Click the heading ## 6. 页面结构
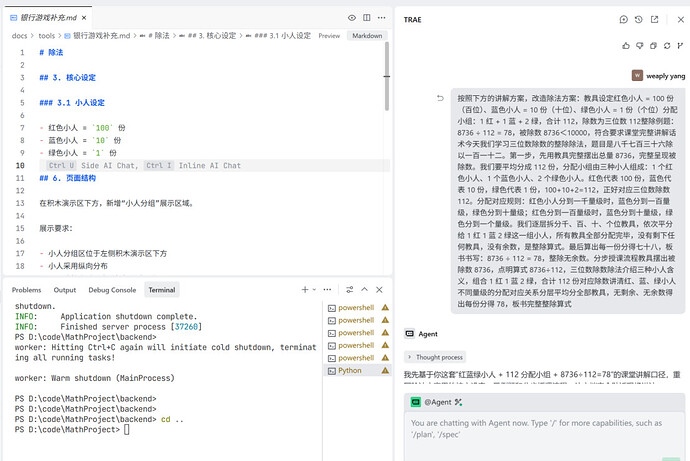 coord(67,178)
